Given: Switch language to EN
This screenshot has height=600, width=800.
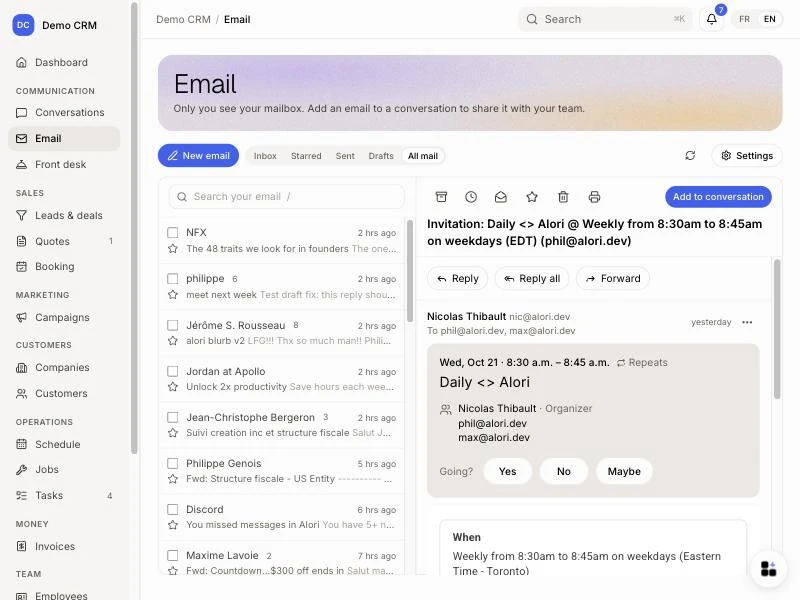Looking at the screenshot, I should pos(769,19).
